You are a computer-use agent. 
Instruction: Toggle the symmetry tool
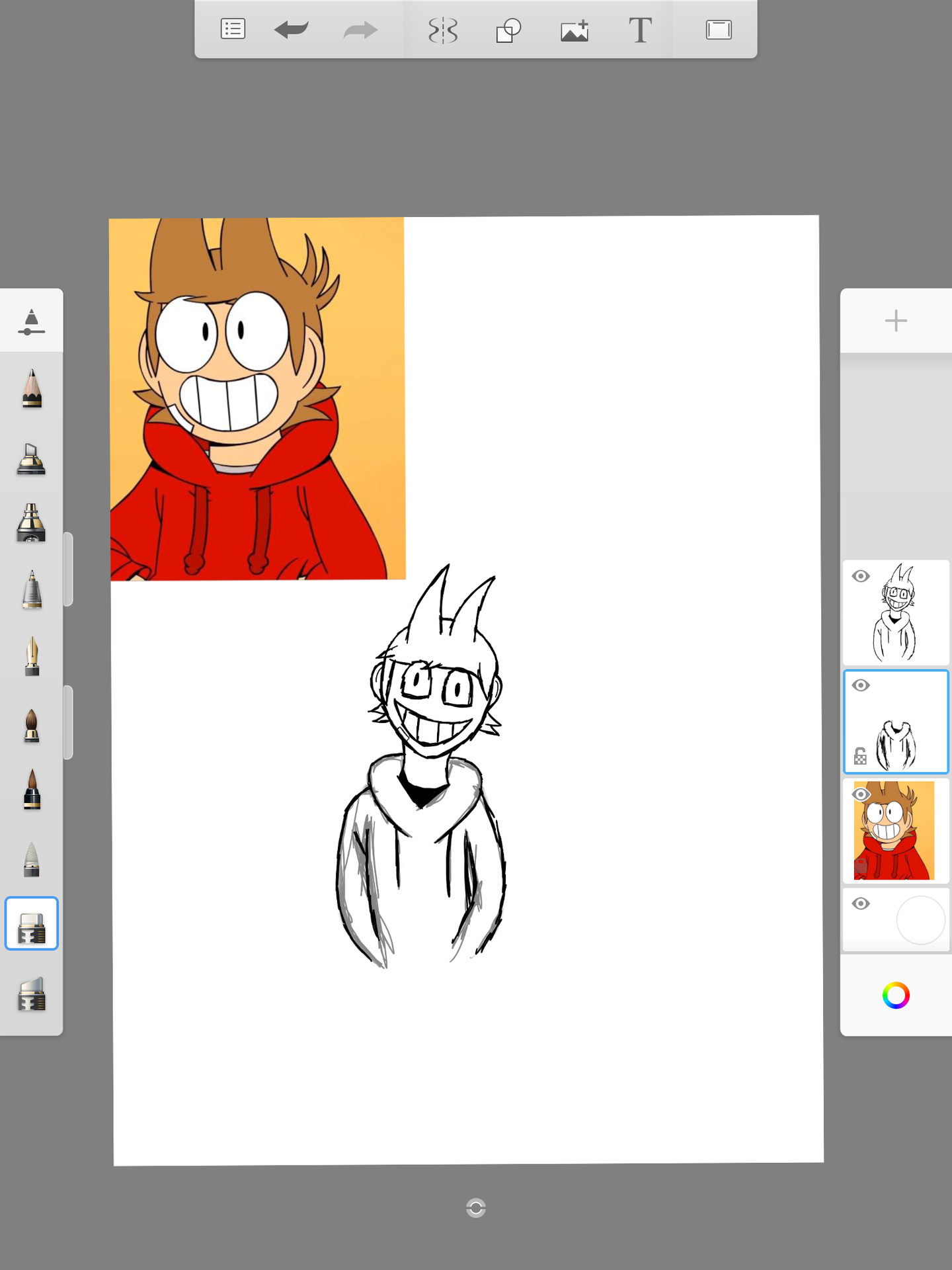tap(442, 30)
